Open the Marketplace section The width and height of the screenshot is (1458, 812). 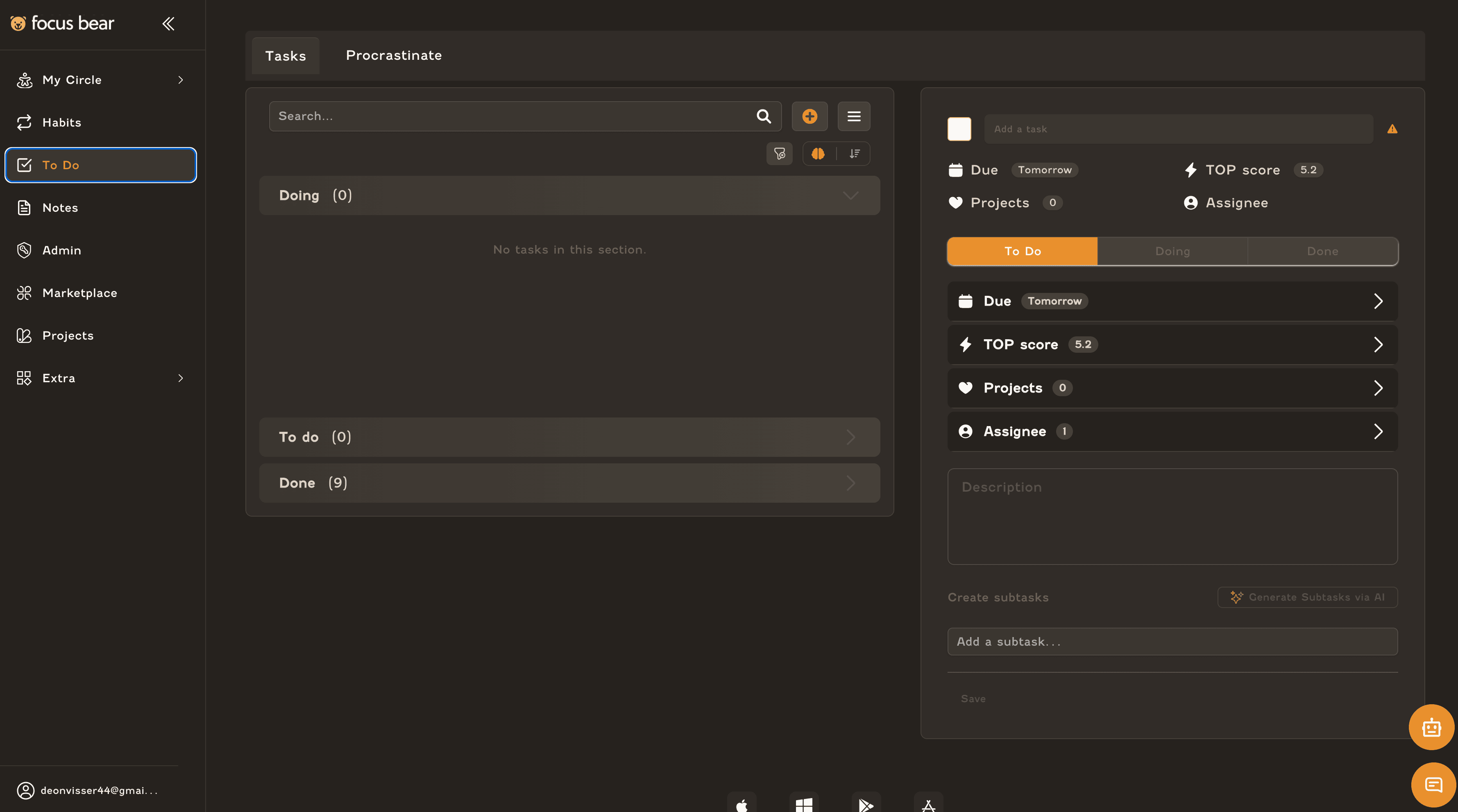point(80,293)
